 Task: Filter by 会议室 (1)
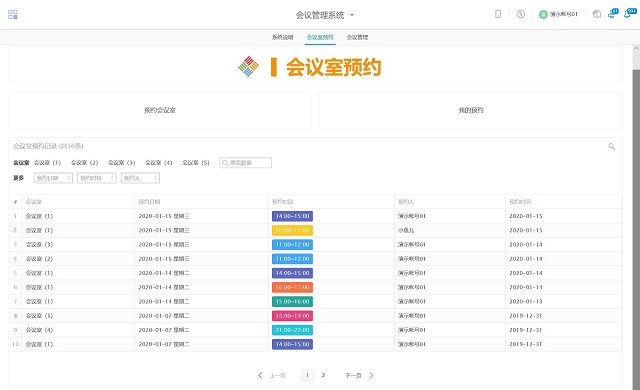tap(47, 163)
